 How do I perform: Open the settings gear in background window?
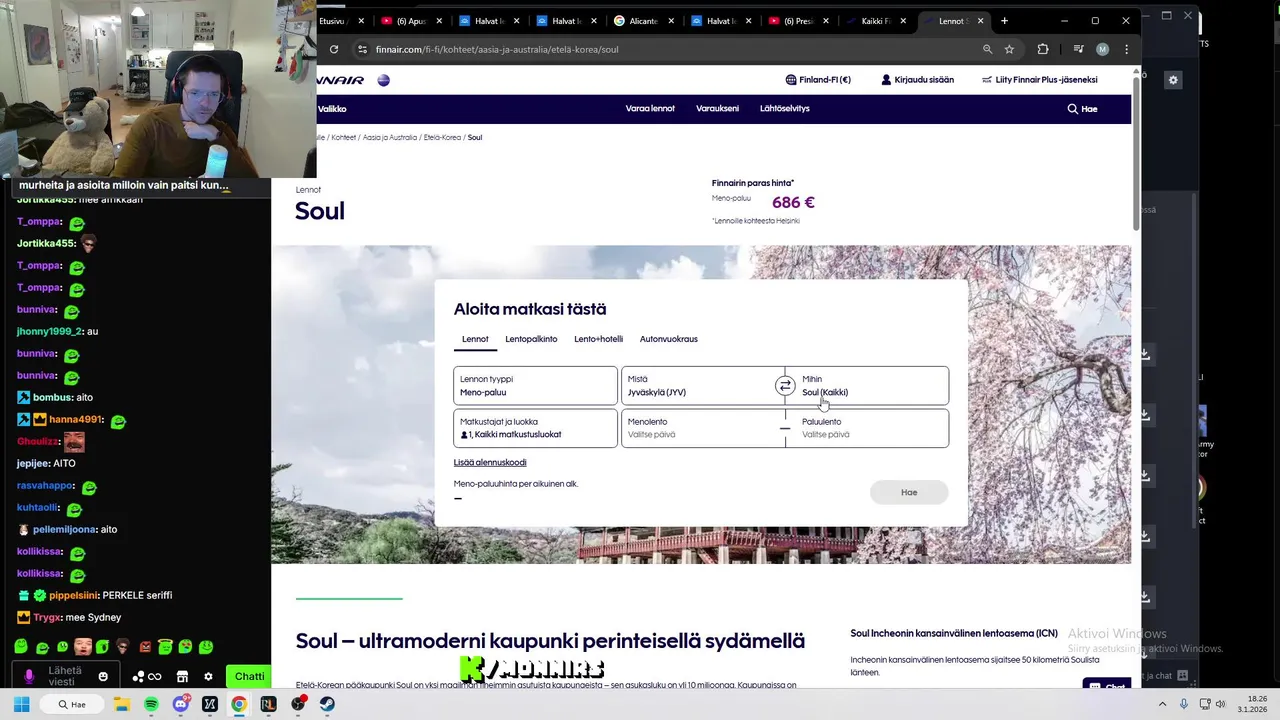coord(1173,80)
